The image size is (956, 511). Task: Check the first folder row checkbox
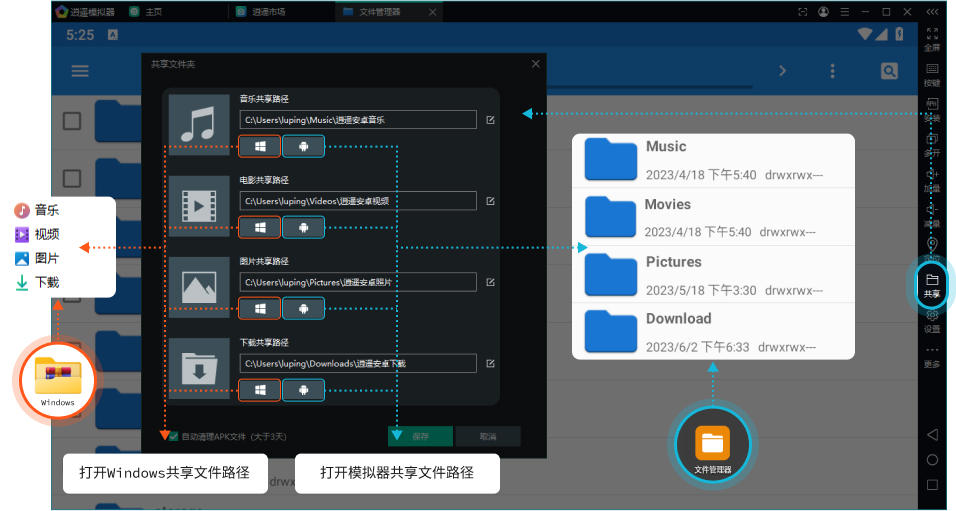click(x=72, y=121)
